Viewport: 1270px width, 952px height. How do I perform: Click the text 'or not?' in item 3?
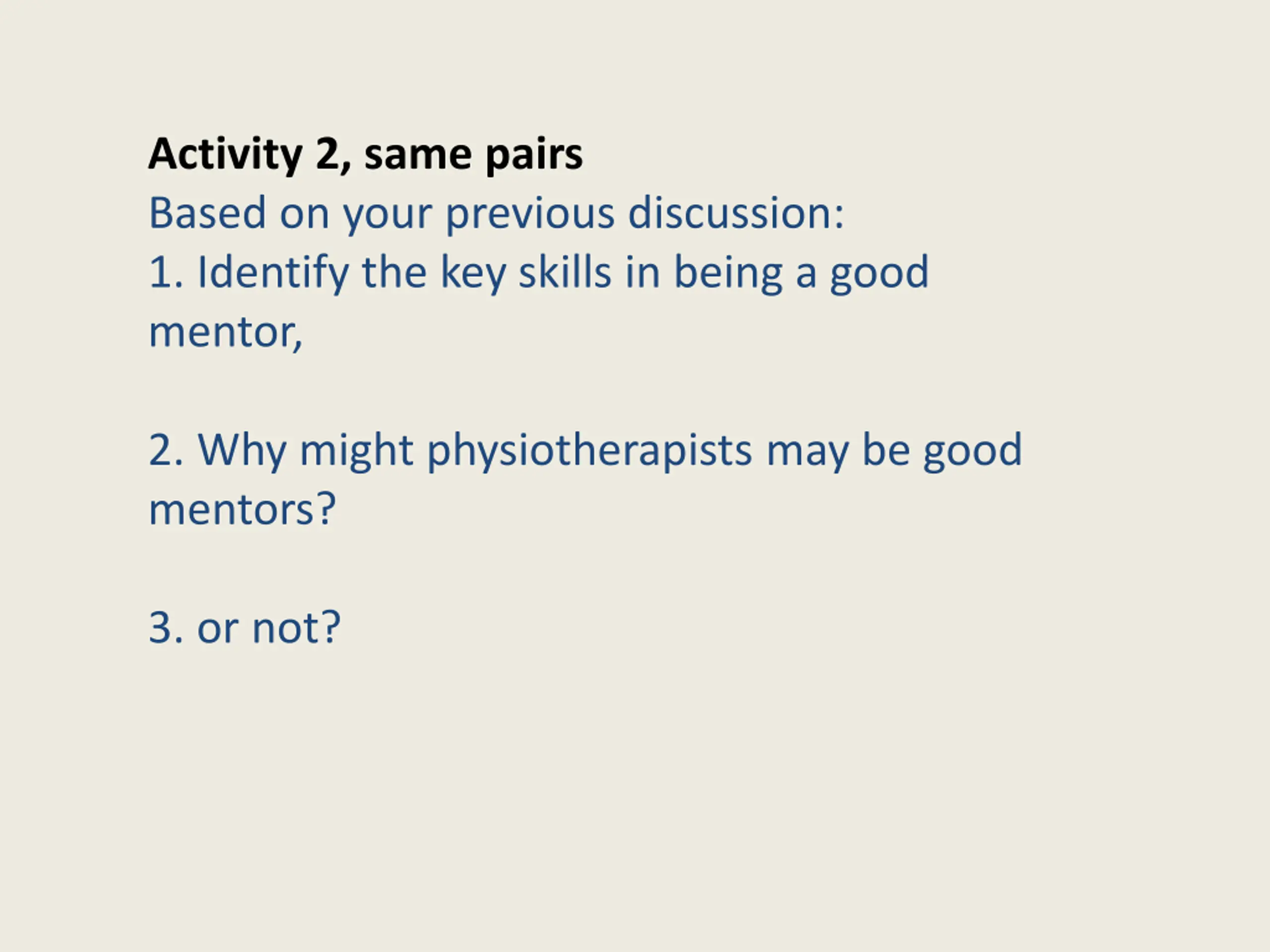(269, 628)
